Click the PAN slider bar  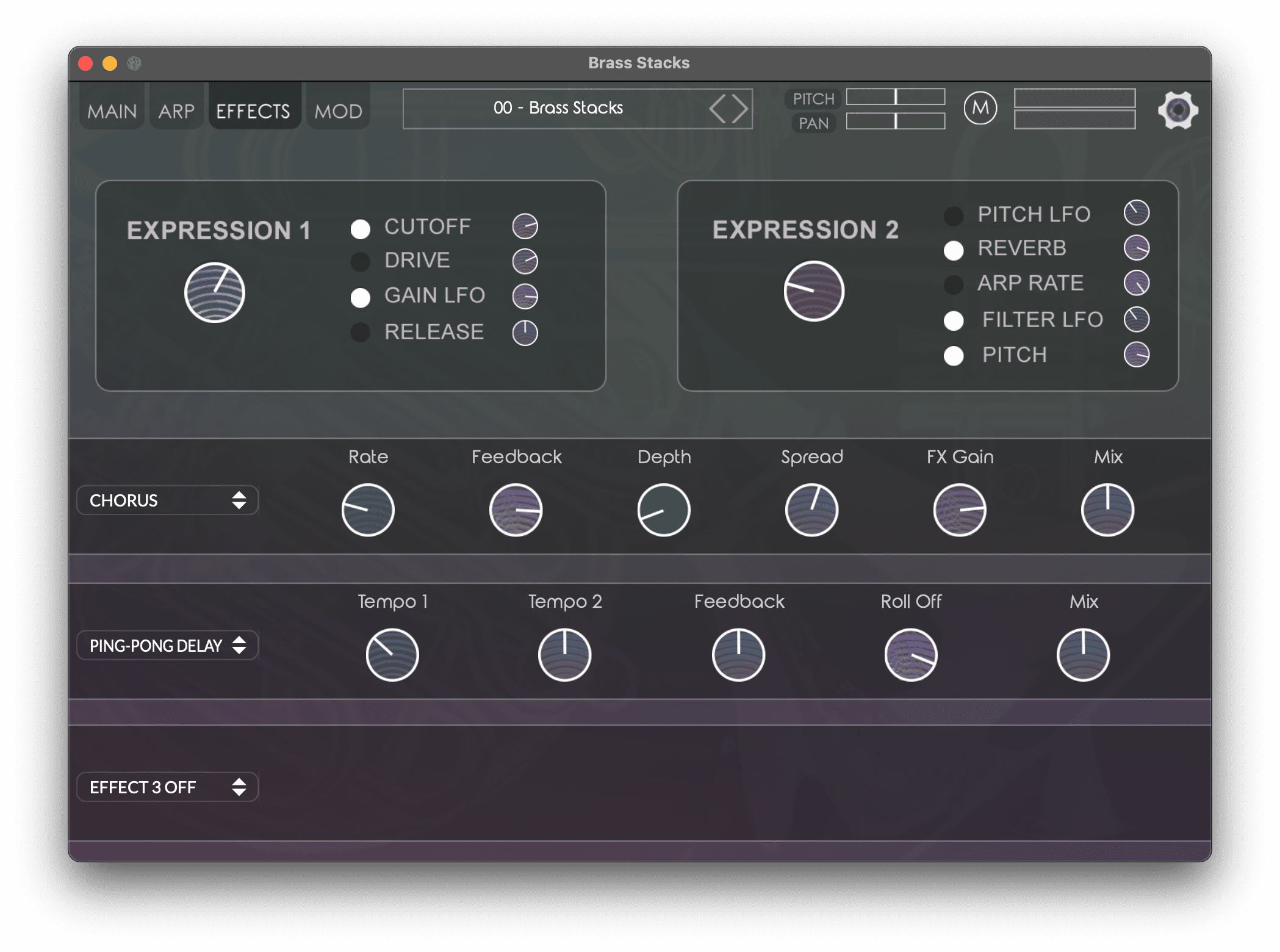click(895, 121)
